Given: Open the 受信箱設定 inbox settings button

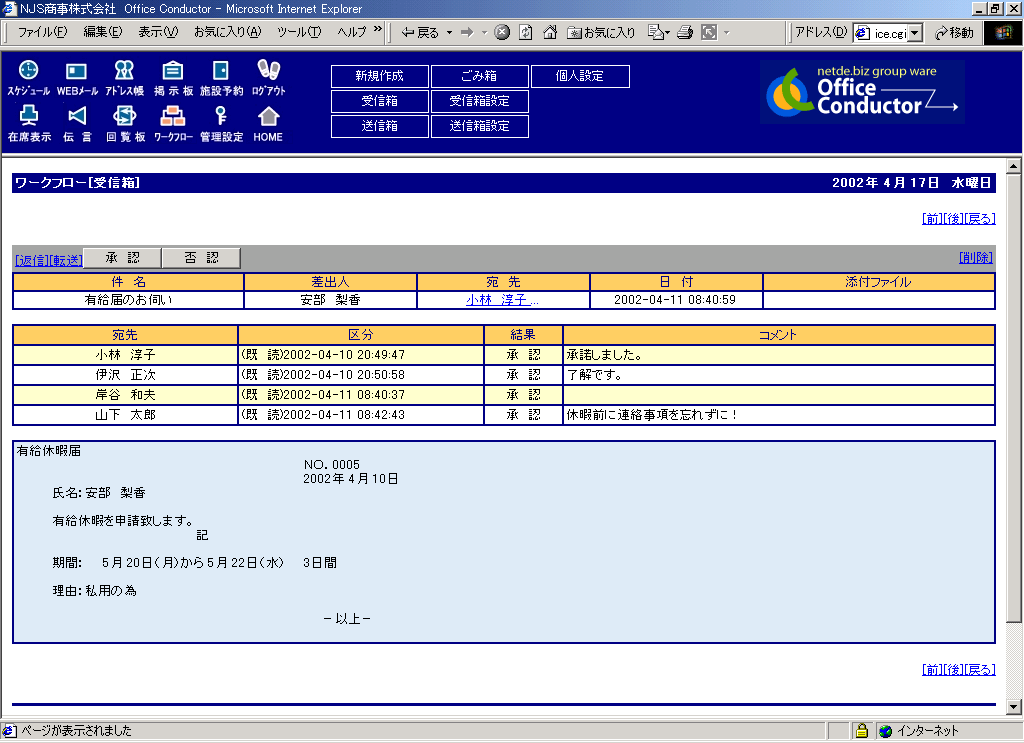Looking at the screenshot, I should point(479,101).
